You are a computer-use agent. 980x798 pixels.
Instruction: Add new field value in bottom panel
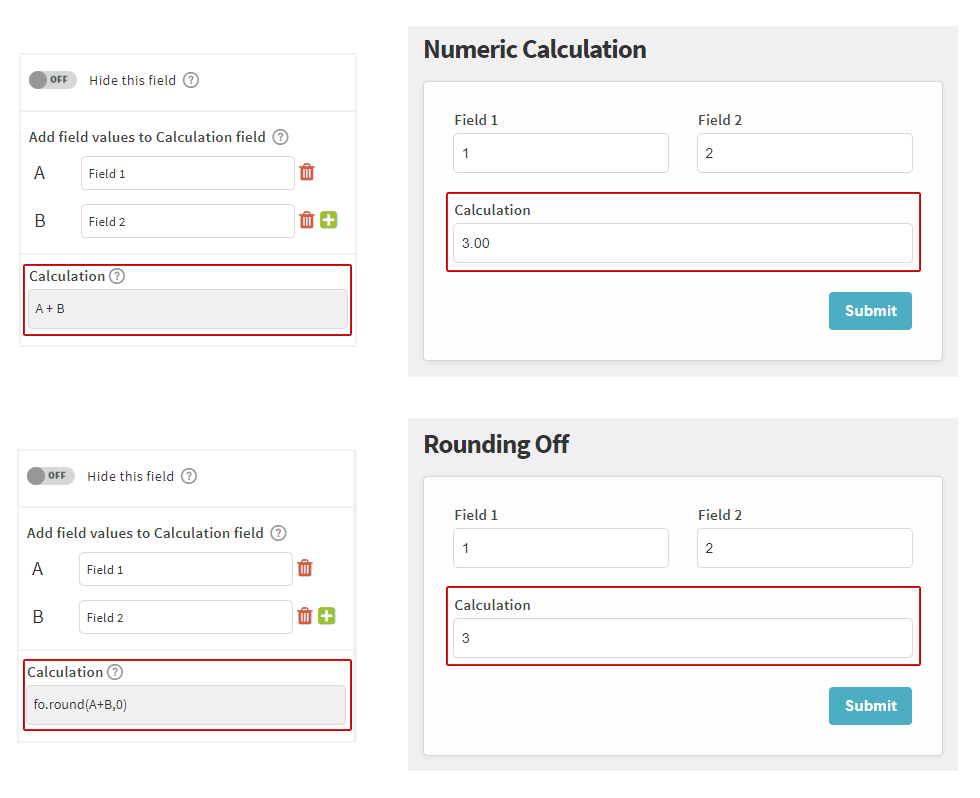pyautogui.click(x=327, y=616)
